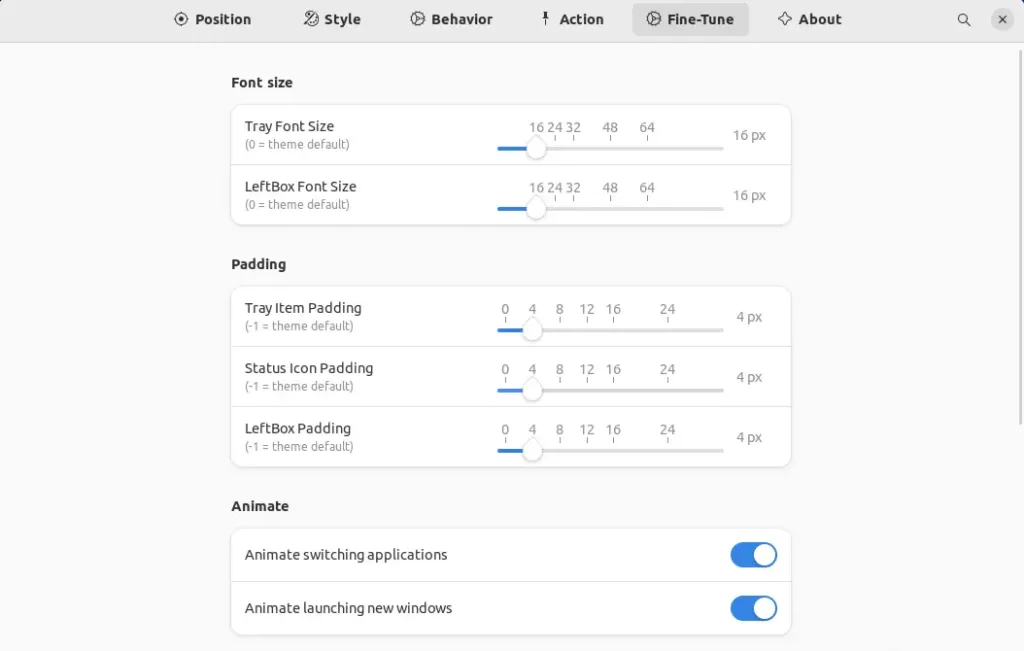Set LeftBox Font Size slider to 64
This screenshot has width=1024, height=651.
click(647, 208)
